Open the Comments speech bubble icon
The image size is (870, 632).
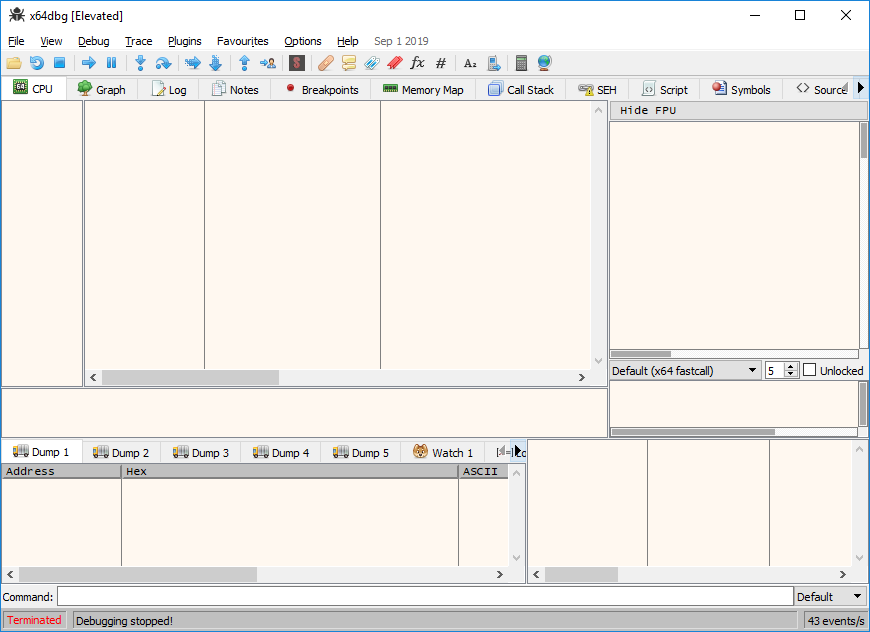348,63
